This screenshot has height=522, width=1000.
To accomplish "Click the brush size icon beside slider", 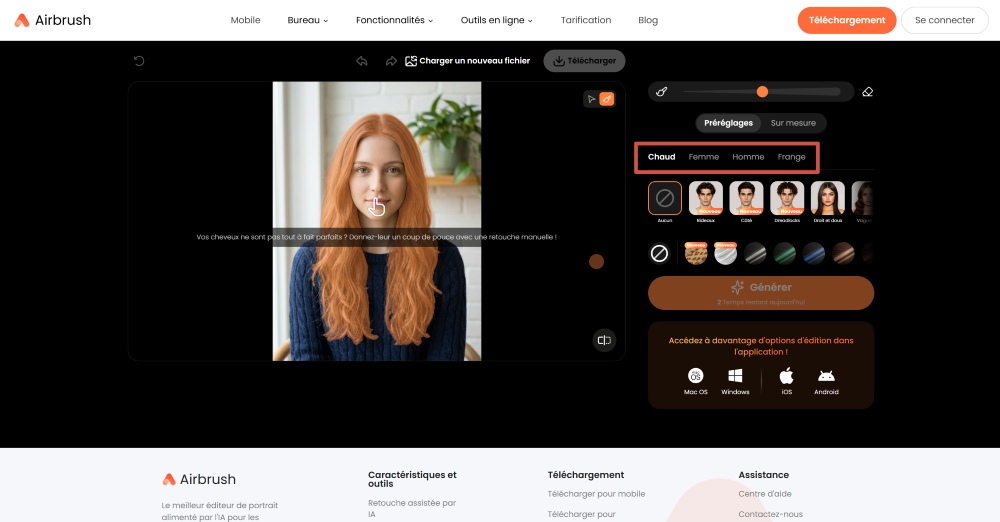I will coord(662,92).
